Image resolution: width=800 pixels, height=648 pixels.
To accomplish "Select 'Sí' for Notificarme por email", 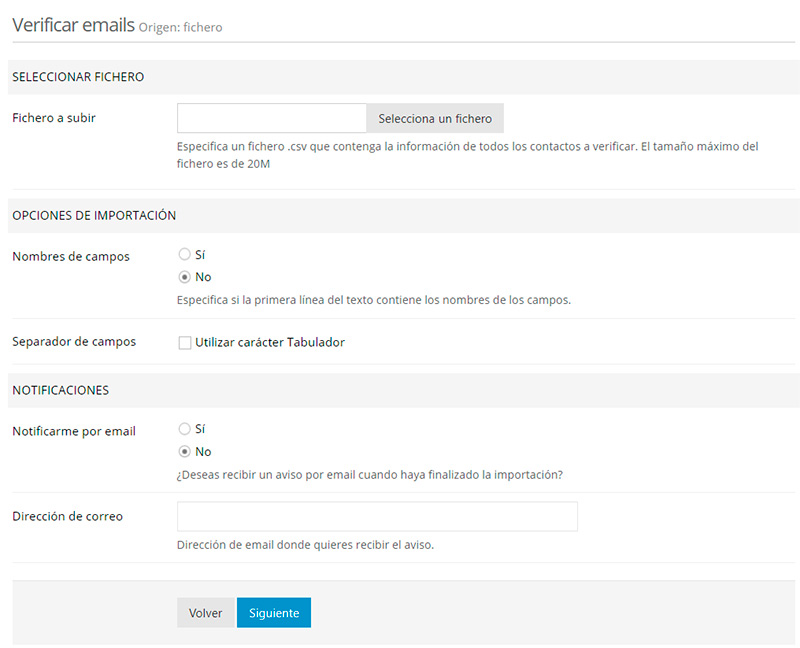I will 184,429.
